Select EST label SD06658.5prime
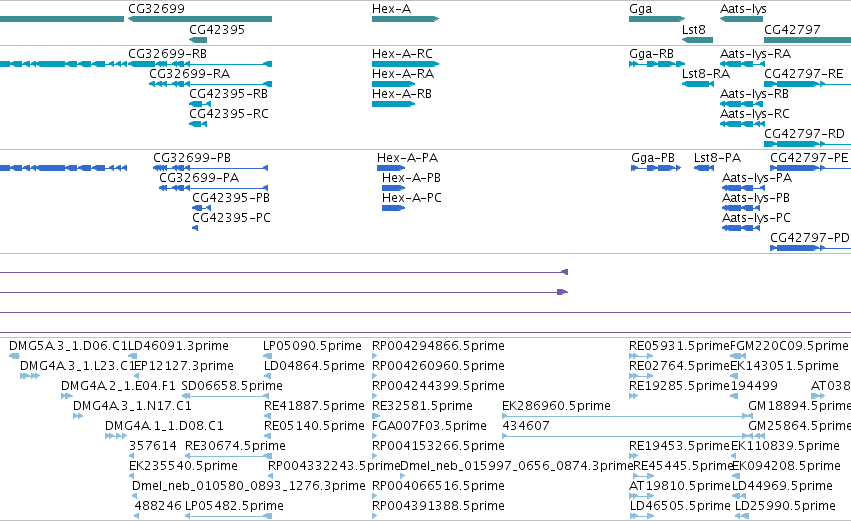Viewport: 851px width, 521px height. (232, 386)
